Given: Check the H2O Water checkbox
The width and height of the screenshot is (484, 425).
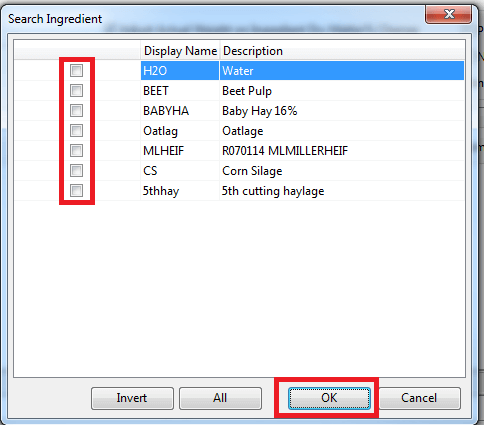Looking at the screenshot, I should [x=76, y=71].
